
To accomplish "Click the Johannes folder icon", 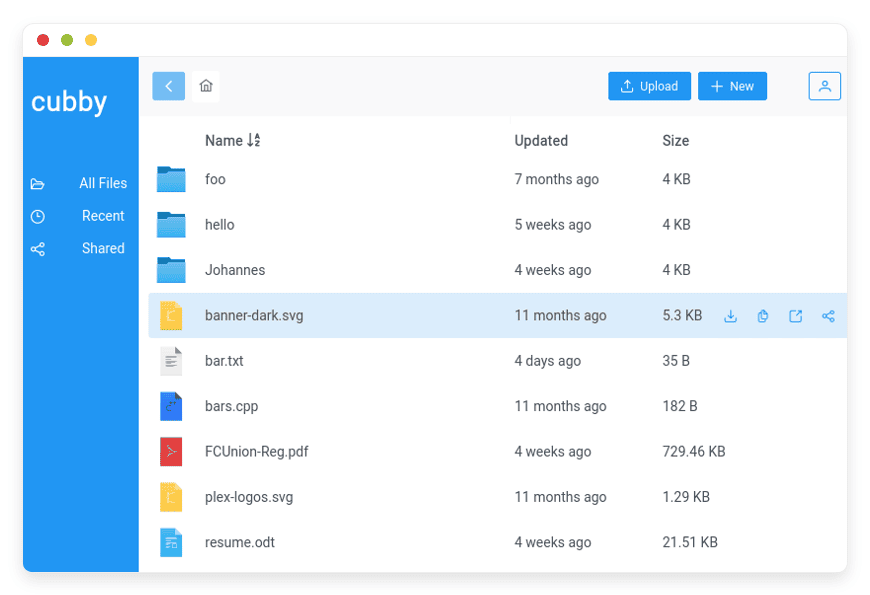I will tap(171, 270).
